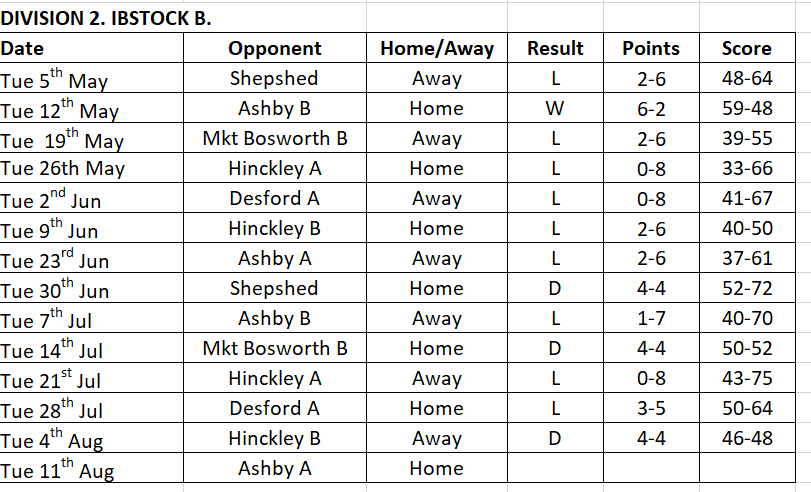Select the 'Tue 23rd Jun' date cell
Screen dimensions: 811x492
[92, 258]
